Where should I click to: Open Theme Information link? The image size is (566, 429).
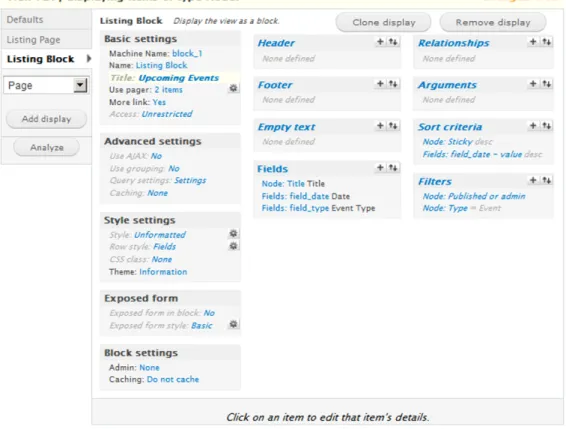(163, 272)
